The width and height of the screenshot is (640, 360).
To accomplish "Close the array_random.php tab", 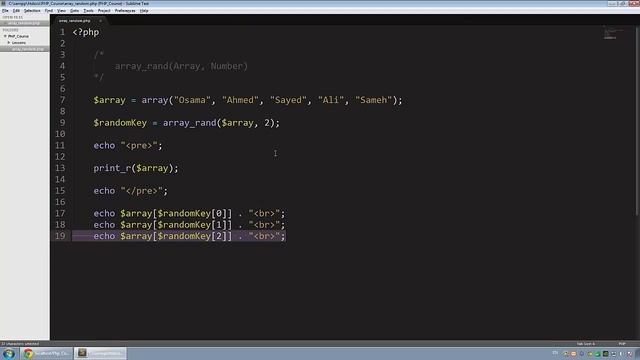I will pos(100,20).
